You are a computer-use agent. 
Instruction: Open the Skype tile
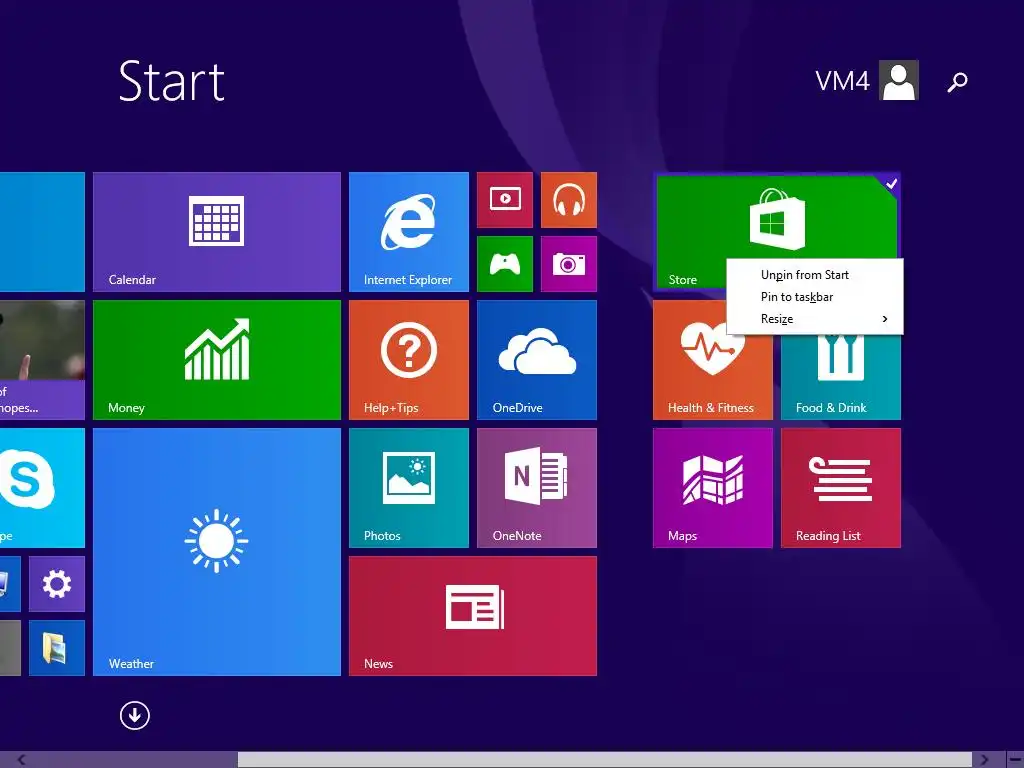tap(42, 488)
